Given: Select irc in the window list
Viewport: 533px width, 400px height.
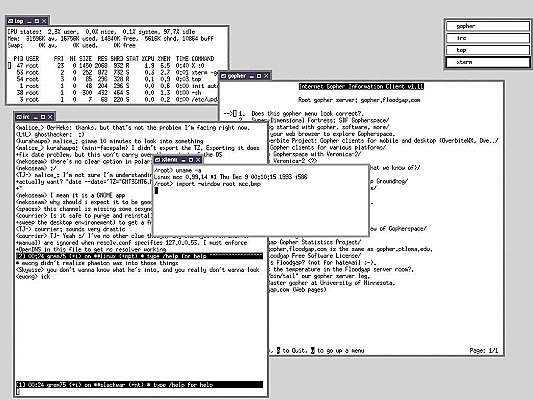Looking at the screenshot, I should click(x=488, y=38).
